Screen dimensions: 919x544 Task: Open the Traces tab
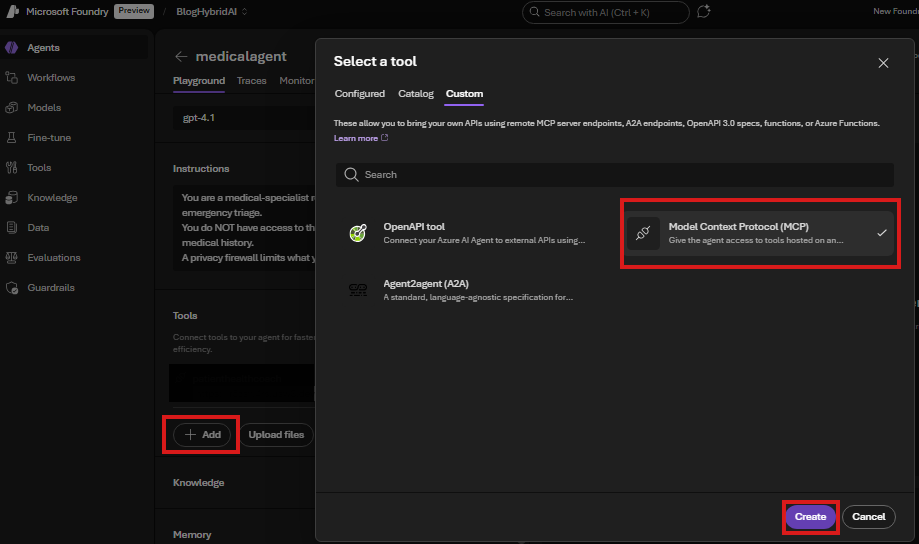(x=251, y=81)
